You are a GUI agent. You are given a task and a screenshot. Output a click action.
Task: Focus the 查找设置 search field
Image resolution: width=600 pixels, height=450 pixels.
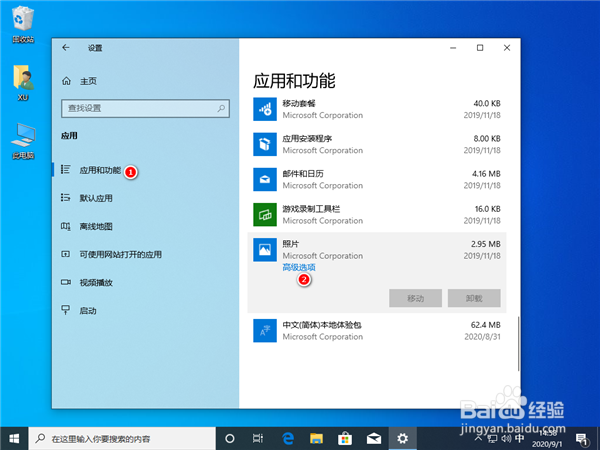tap(145, 108)
